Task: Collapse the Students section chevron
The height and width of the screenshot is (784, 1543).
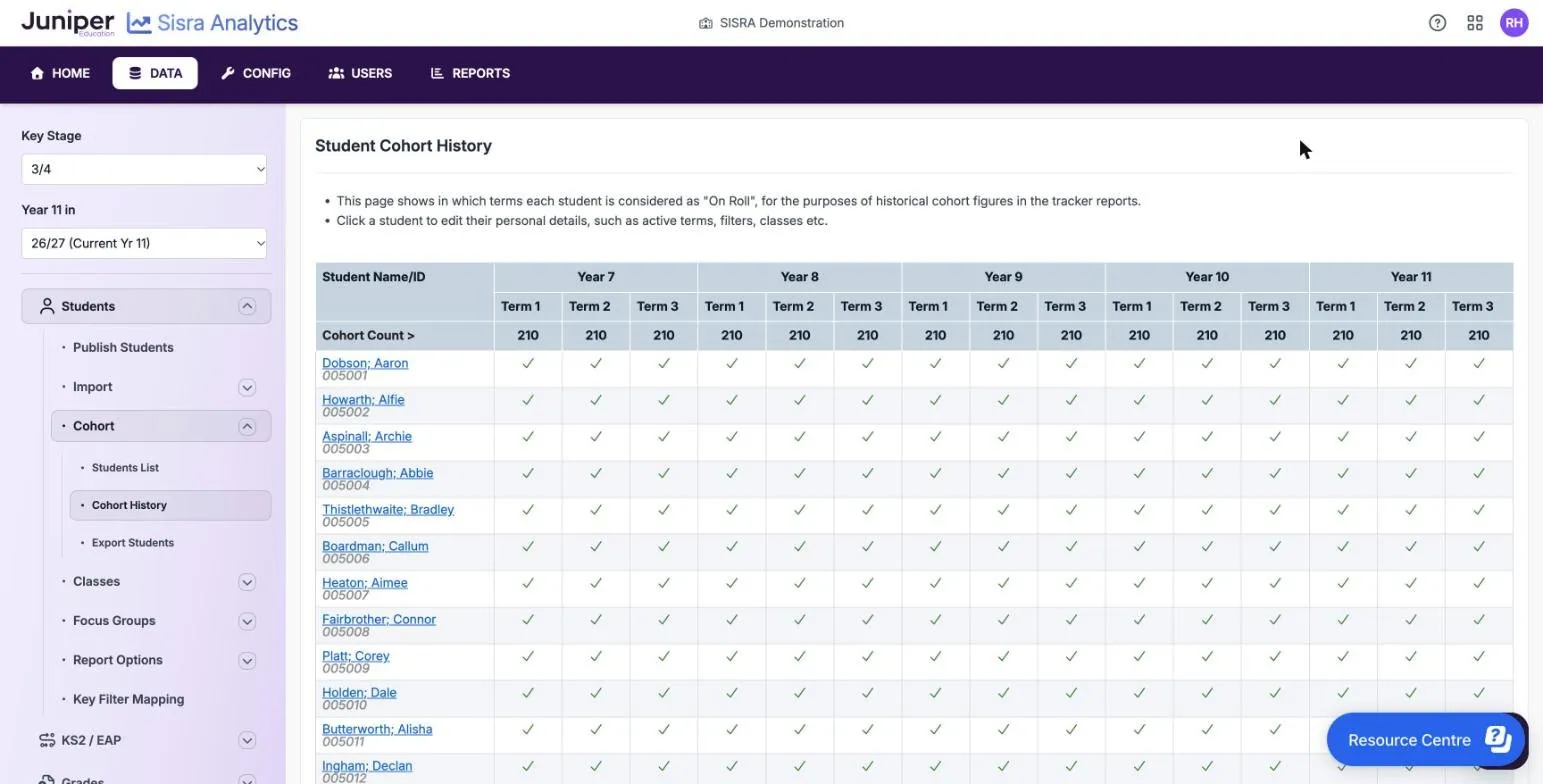Action: [247, 306]
